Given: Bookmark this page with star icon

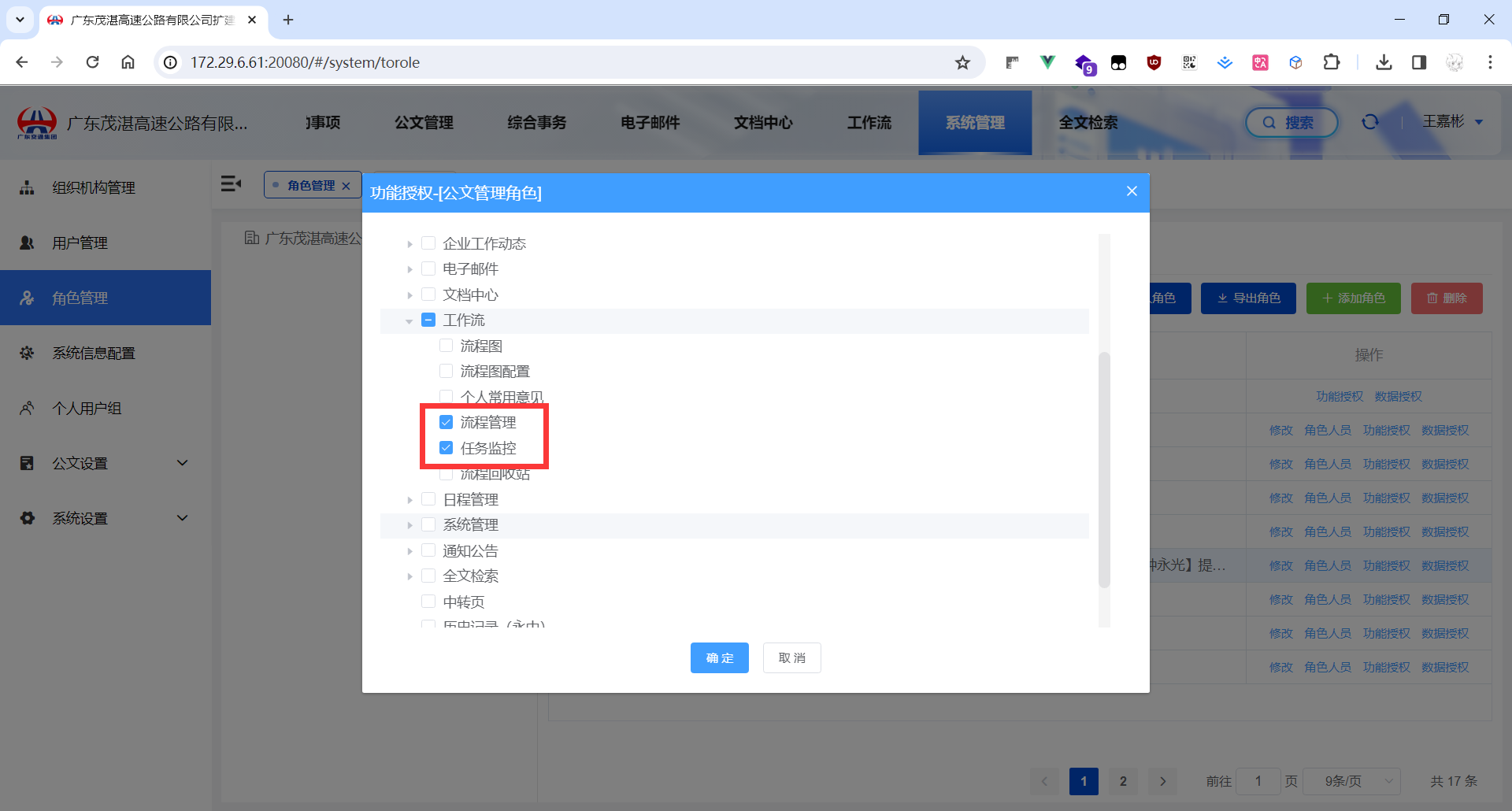Looking at the screenshot, I should pos(962,62).
